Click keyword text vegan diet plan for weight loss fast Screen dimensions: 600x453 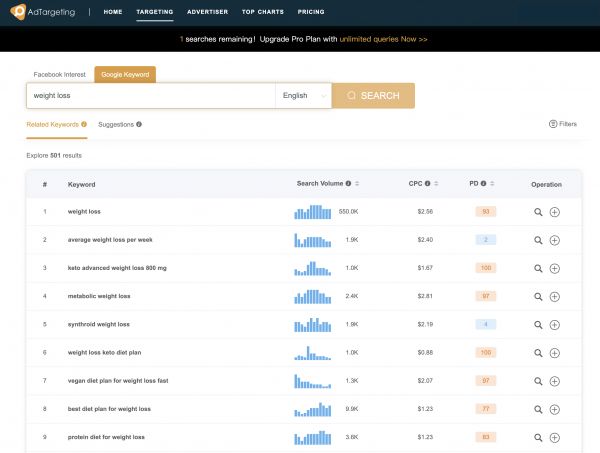[x=118, y=381]
